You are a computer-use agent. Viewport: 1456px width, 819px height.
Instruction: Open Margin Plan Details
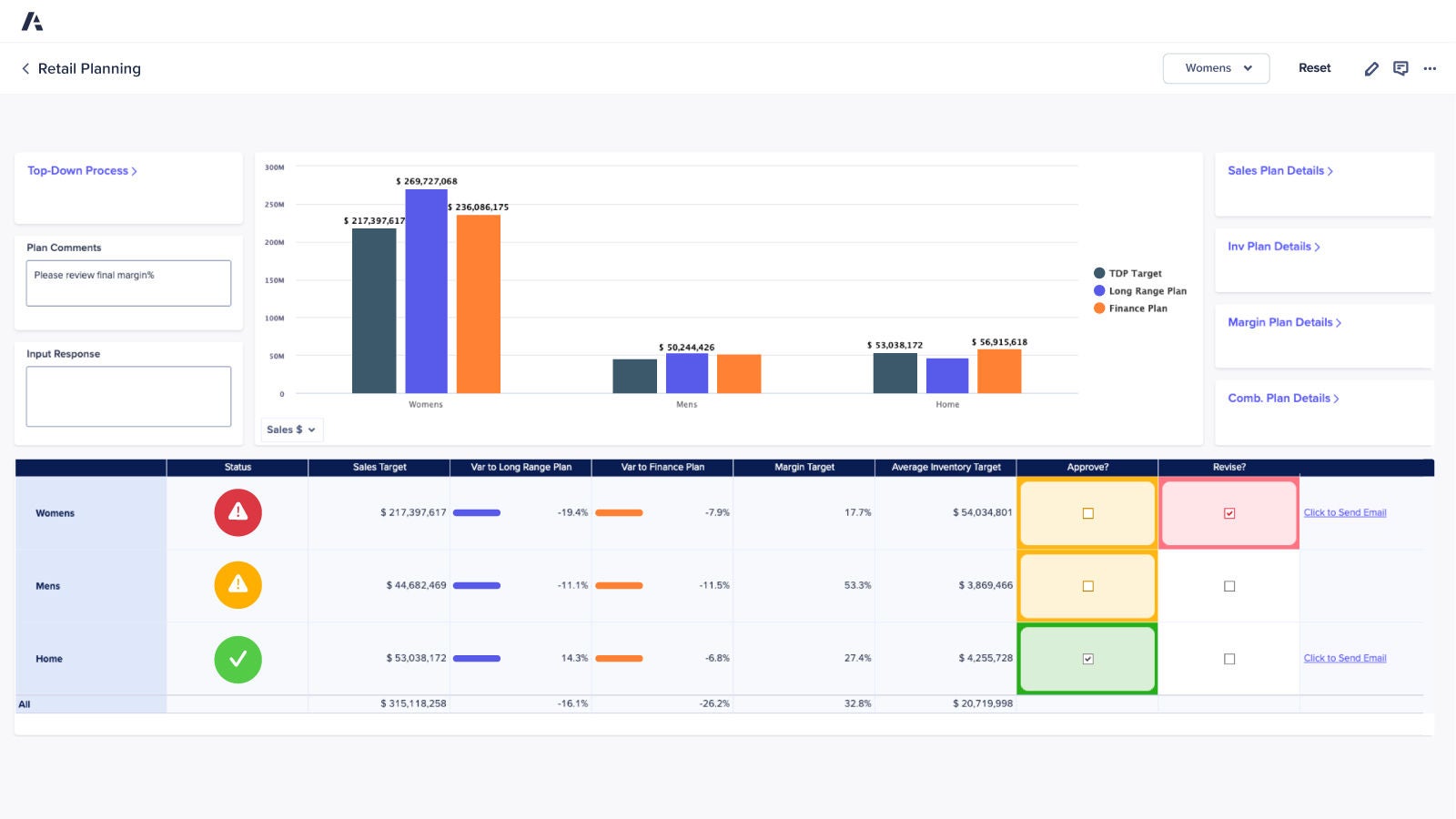pyautogui.click(x=1283, y=321)
